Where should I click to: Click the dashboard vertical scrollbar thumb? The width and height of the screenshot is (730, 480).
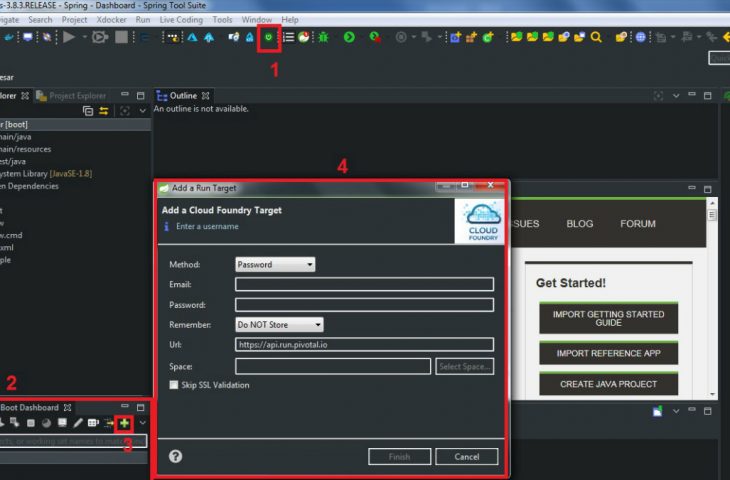[712, 215]
